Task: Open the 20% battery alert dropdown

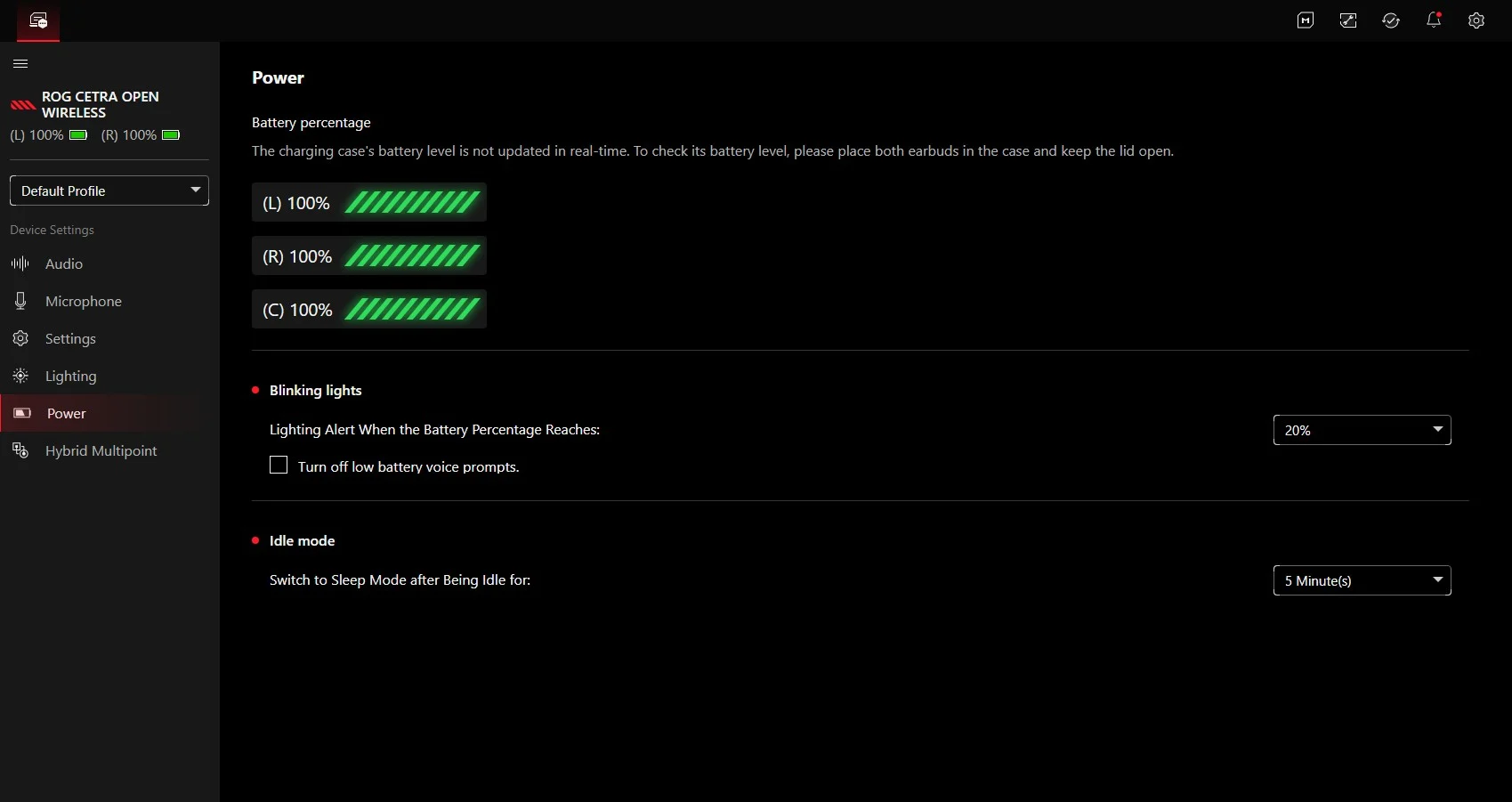Action: [x=1362, y=430]
